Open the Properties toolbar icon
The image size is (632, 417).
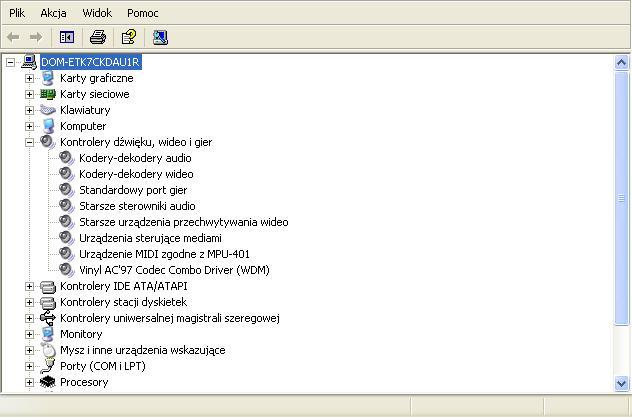[129, 37]
